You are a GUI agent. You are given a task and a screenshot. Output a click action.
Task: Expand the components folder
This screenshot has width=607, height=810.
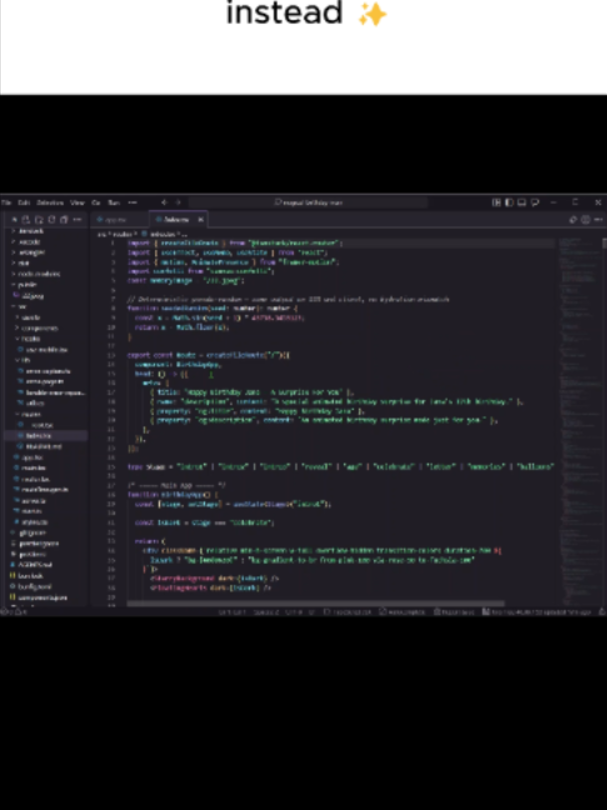click(x=44, y=328)
